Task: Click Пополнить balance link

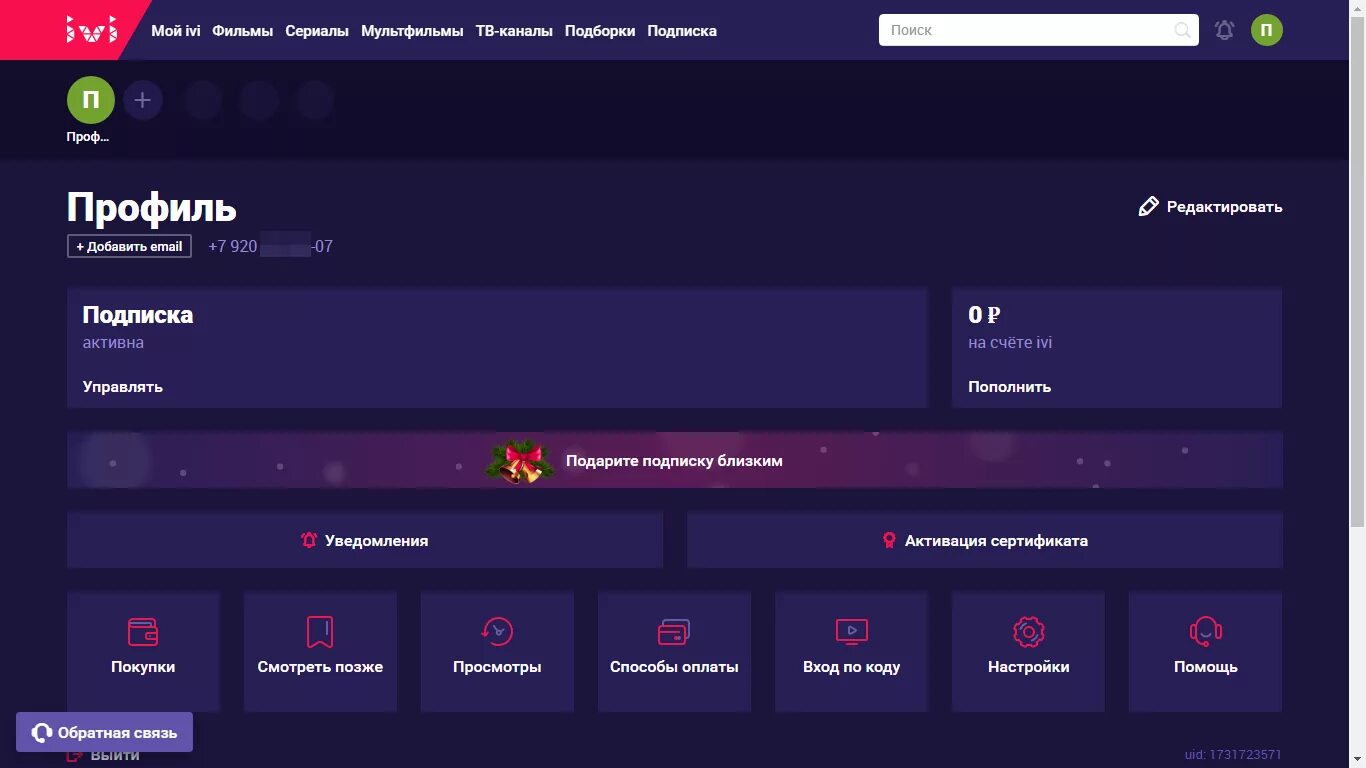Action: pyautogui.click(x=1009, y=387)
